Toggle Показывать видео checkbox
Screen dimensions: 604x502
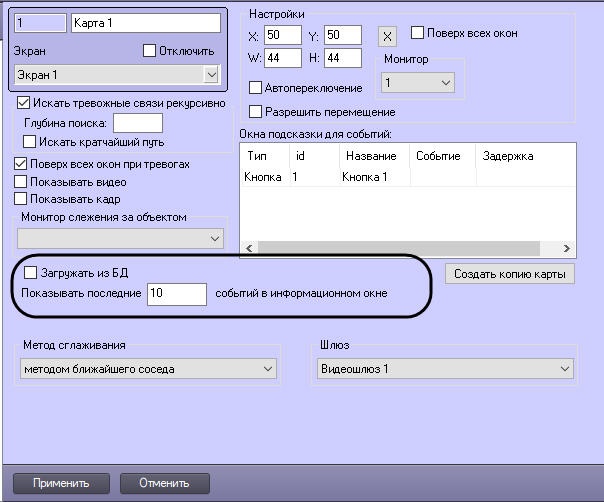pos(21,182)
